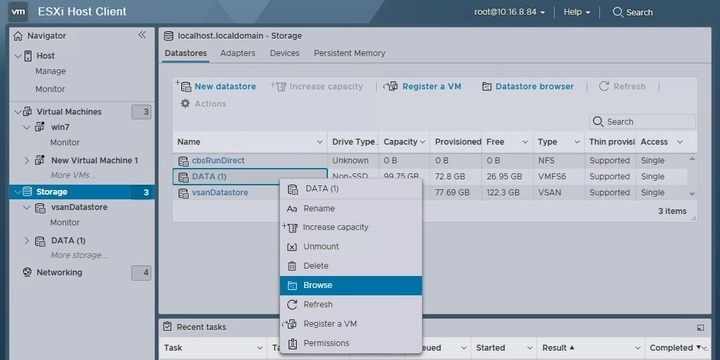
Task: Click the Host server icon
Action: tap(27, 56)
